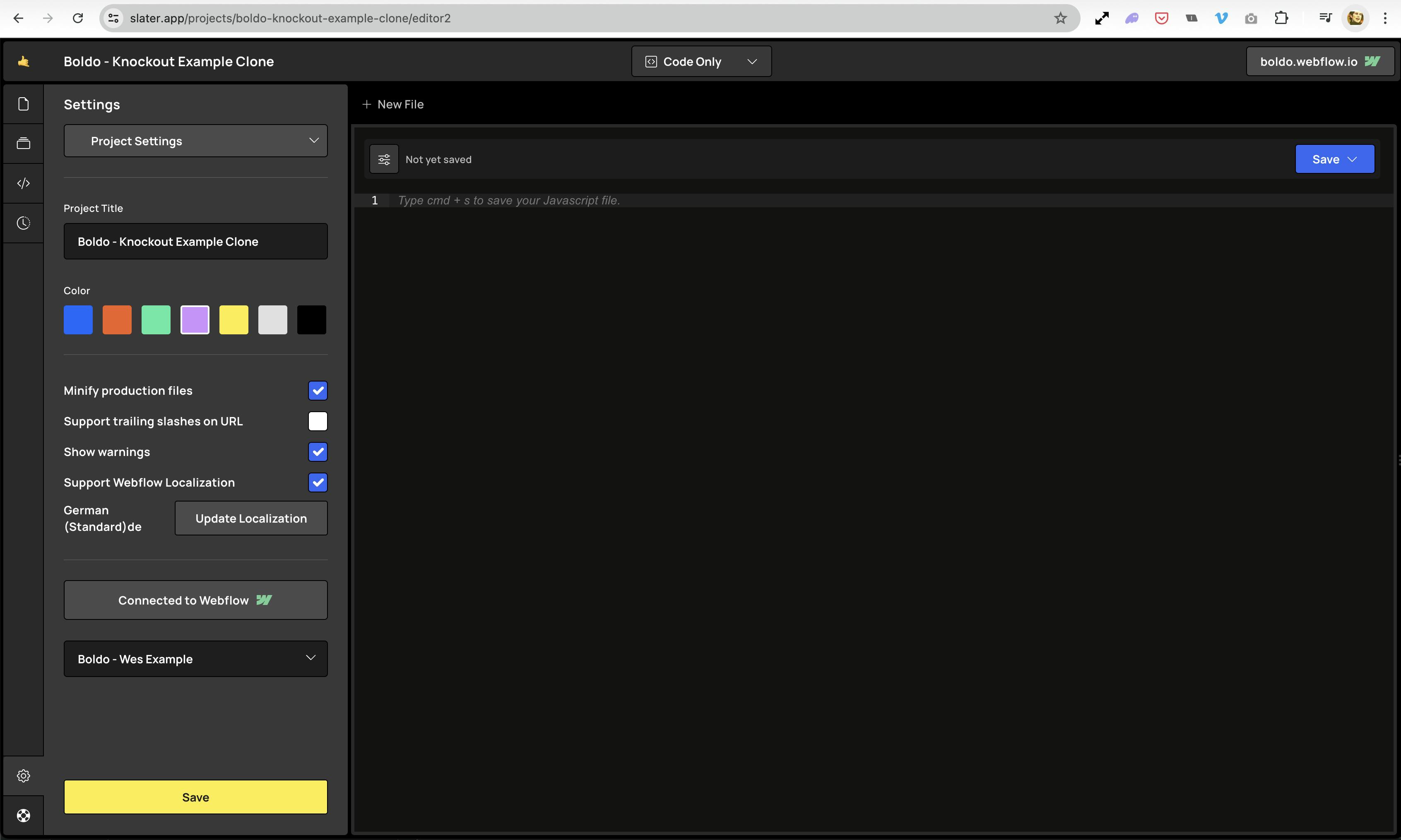This screenshot has width=1401, height=840.
Task: Open the Code Only view dropdown
Action: pyautogui.click(x=701, y=62)
